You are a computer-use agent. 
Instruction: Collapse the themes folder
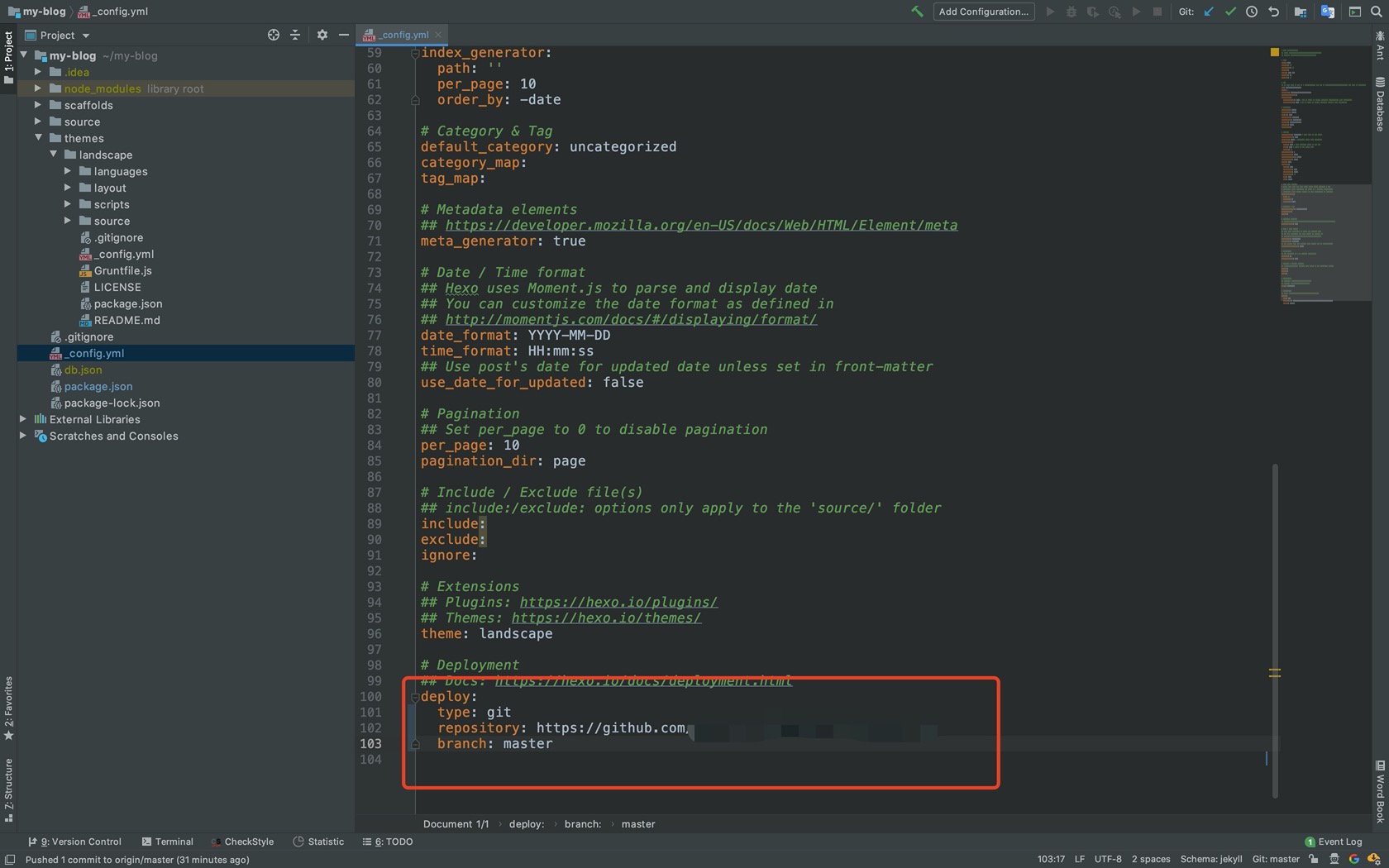click(38, 138)
